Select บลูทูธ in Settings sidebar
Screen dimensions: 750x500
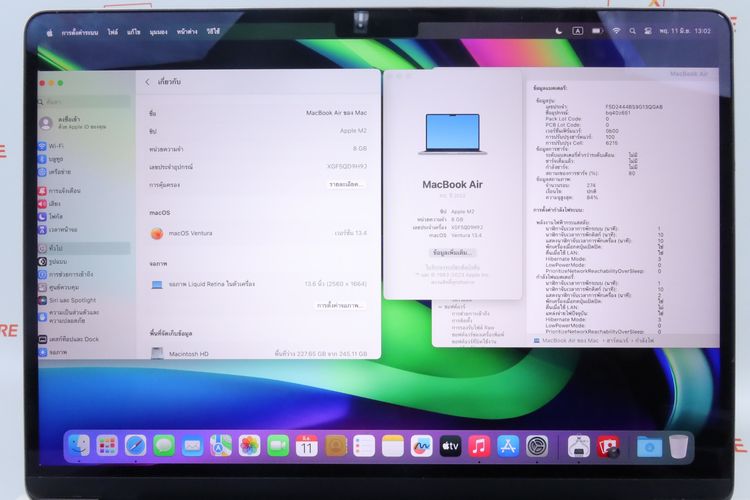(51, 159)
